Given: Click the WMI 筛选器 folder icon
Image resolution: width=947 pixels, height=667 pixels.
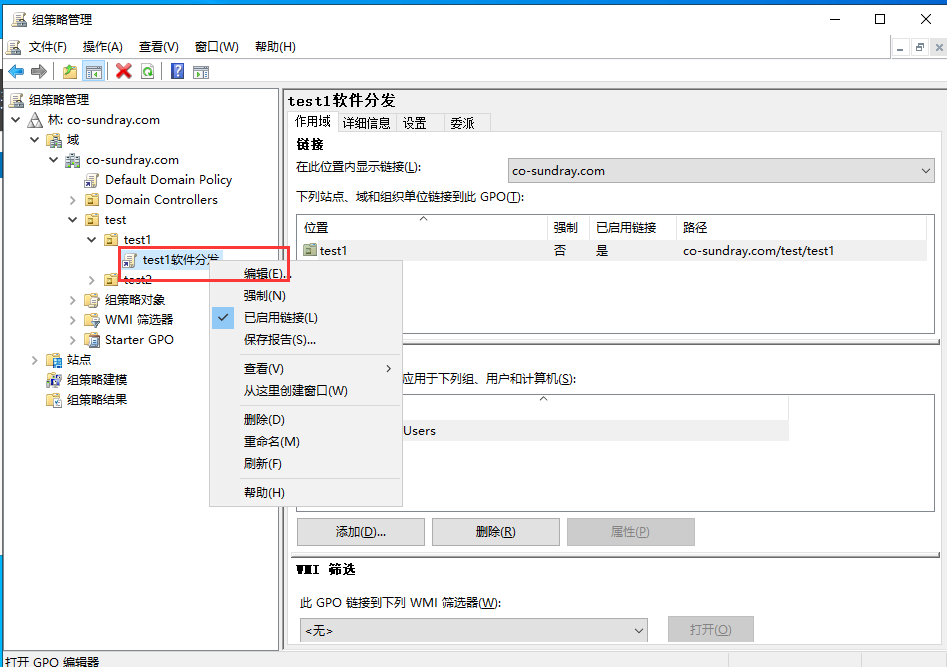Looking at the screenshot, I should (92, 320).
